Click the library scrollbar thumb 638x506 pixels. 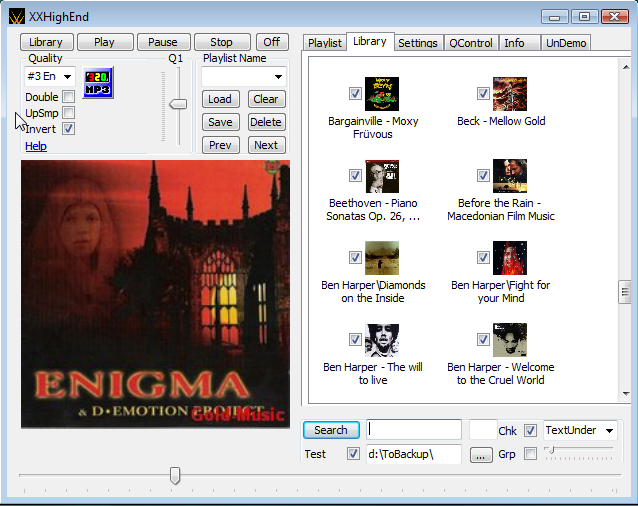(x=625, y=292)
